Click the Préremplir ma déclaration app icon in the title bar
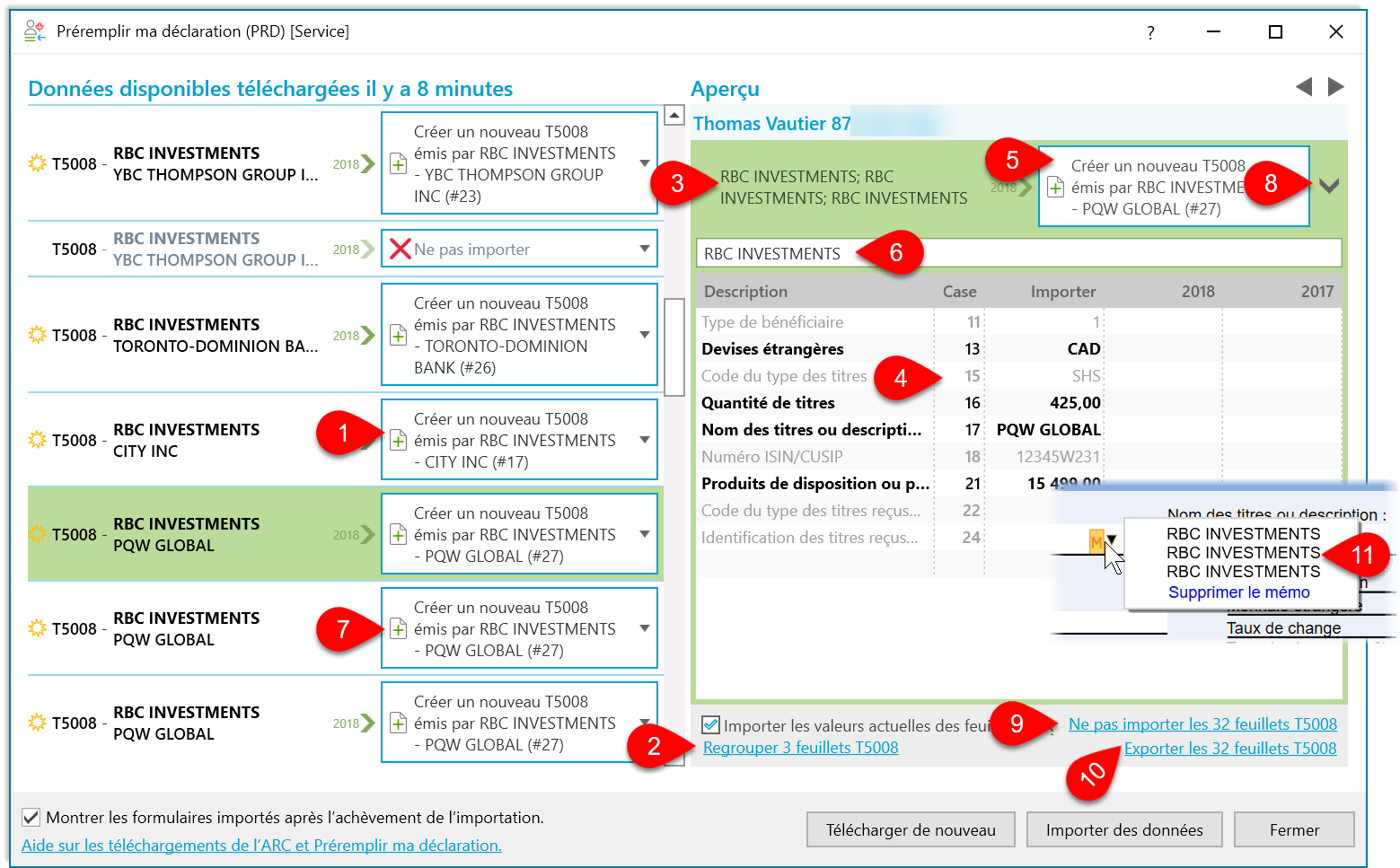1400x868 pixels. (34, 31)
